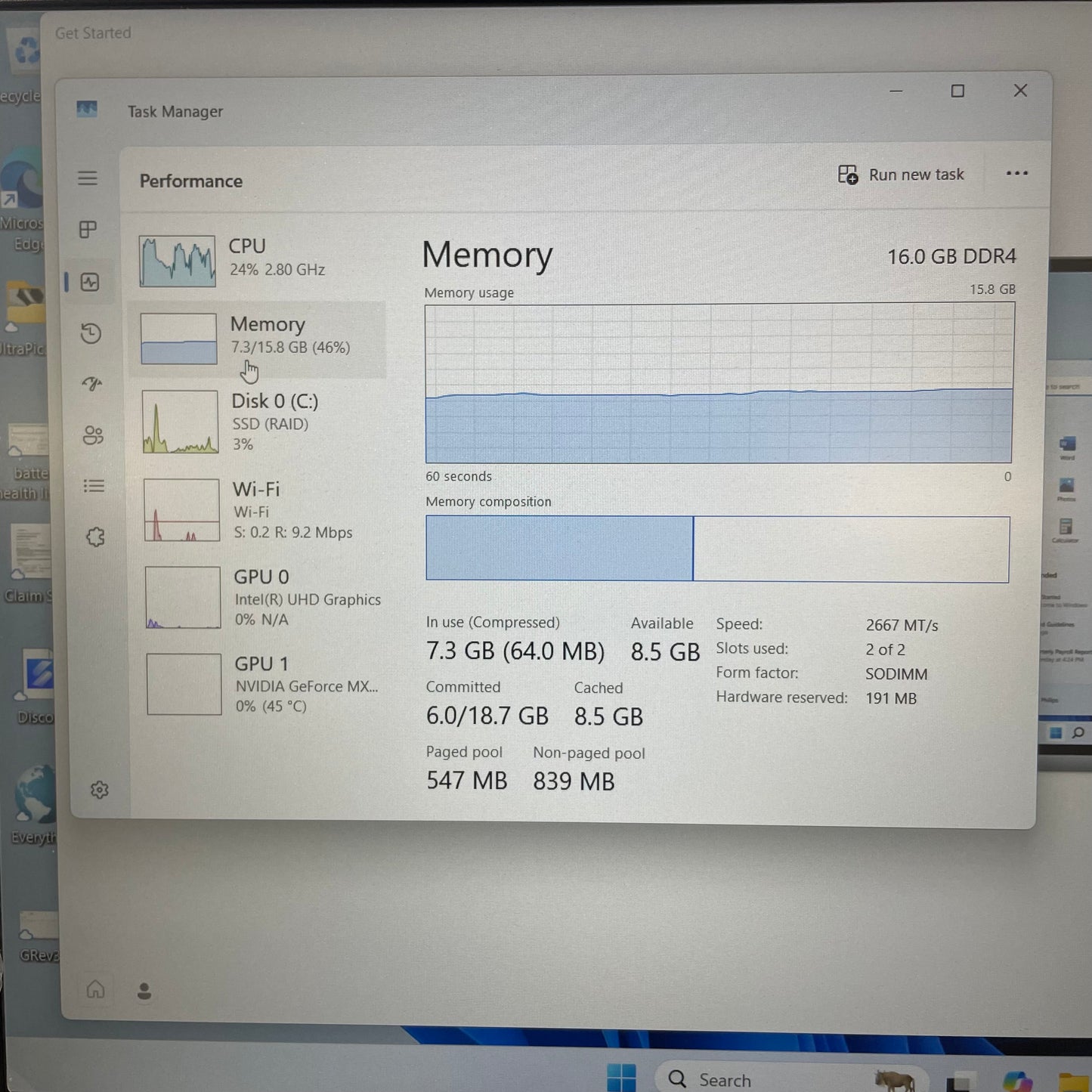Select the Memory performance entry
Viewport: 1092px width, 1092px height.
coord(258,339)
